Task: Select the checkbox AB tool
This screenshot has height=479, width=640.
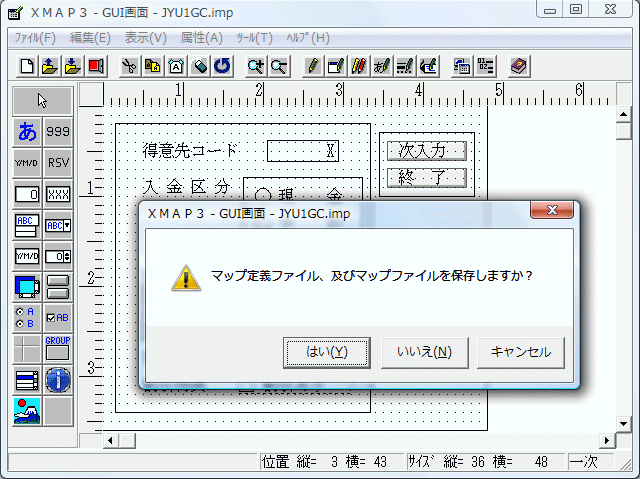Action: click(x=58, y=318)
